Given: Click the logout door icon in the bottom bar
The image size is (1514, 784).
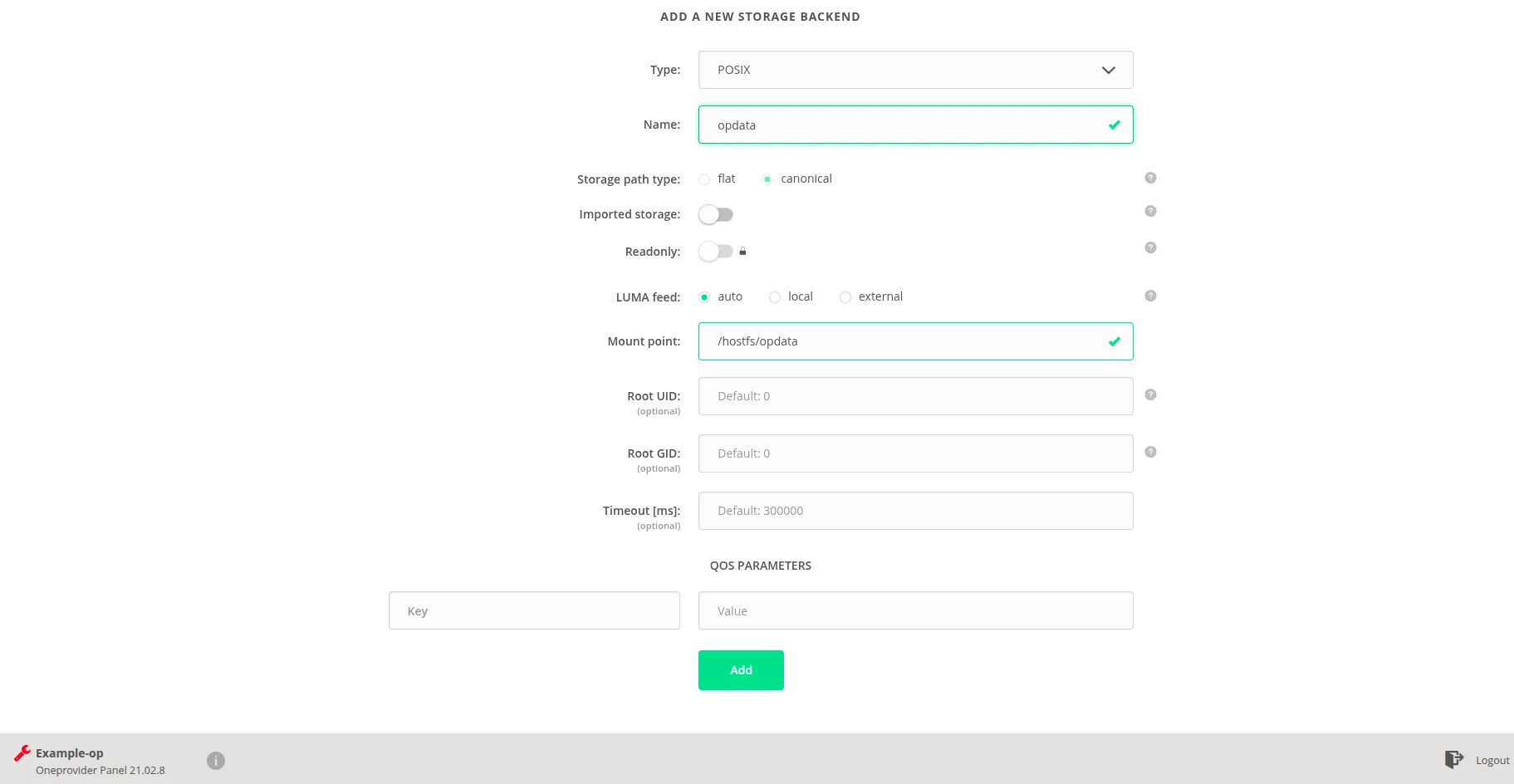Looking at the screenshot, I should [x=1454, y=759].
